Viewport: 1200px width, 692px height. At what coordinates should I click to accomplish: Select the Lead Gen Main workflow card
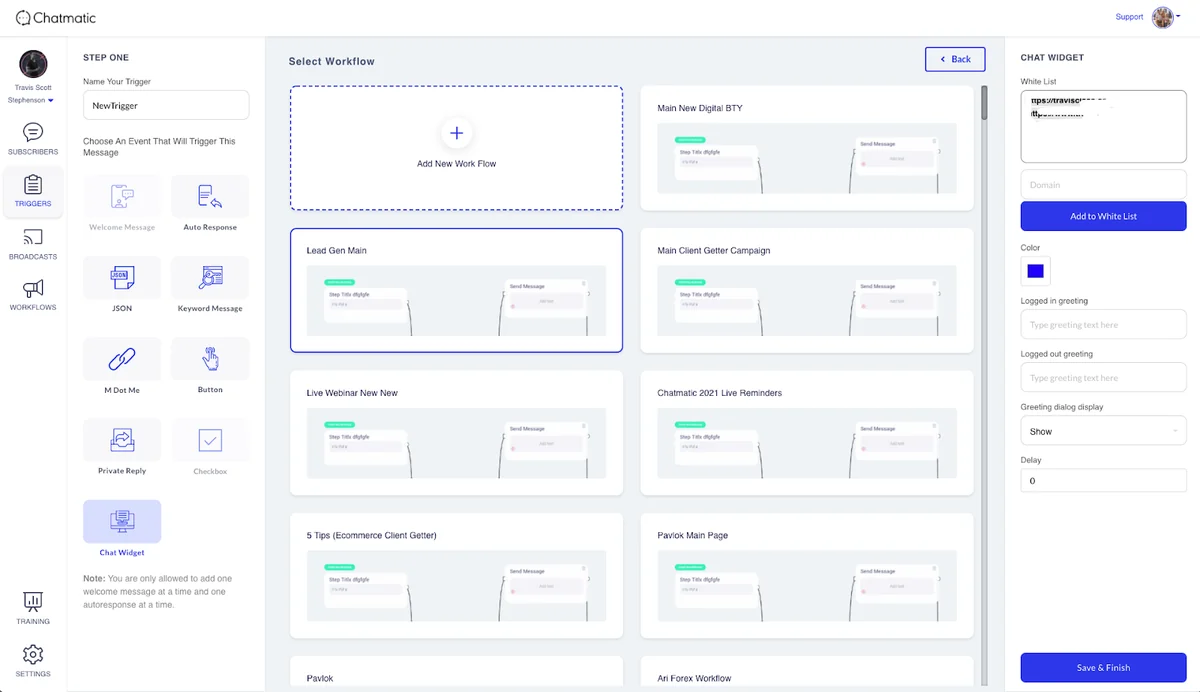tap(456, 290)
